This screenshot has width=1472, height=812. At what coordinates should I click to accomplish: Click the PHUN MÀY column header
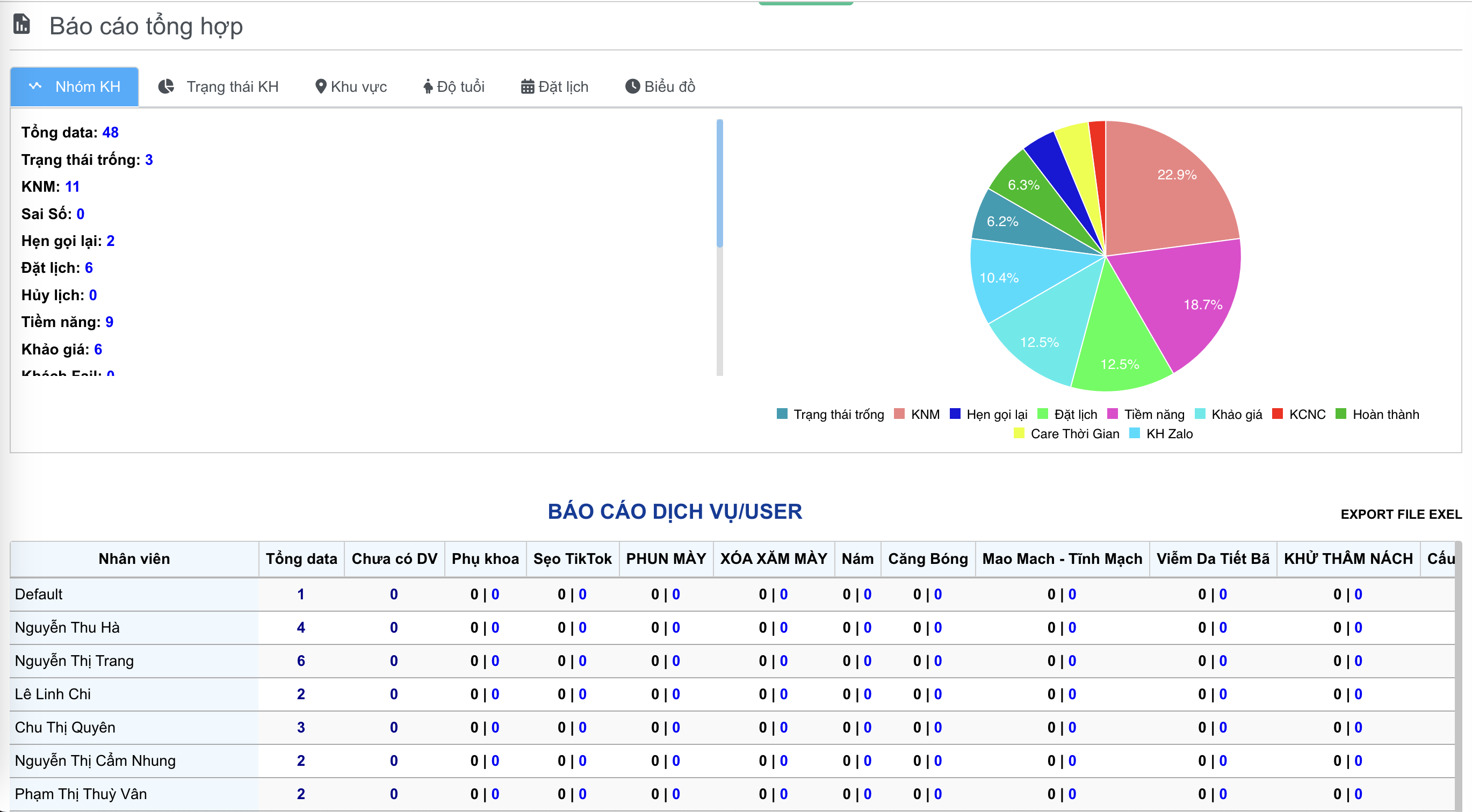(x=666, y=559)
